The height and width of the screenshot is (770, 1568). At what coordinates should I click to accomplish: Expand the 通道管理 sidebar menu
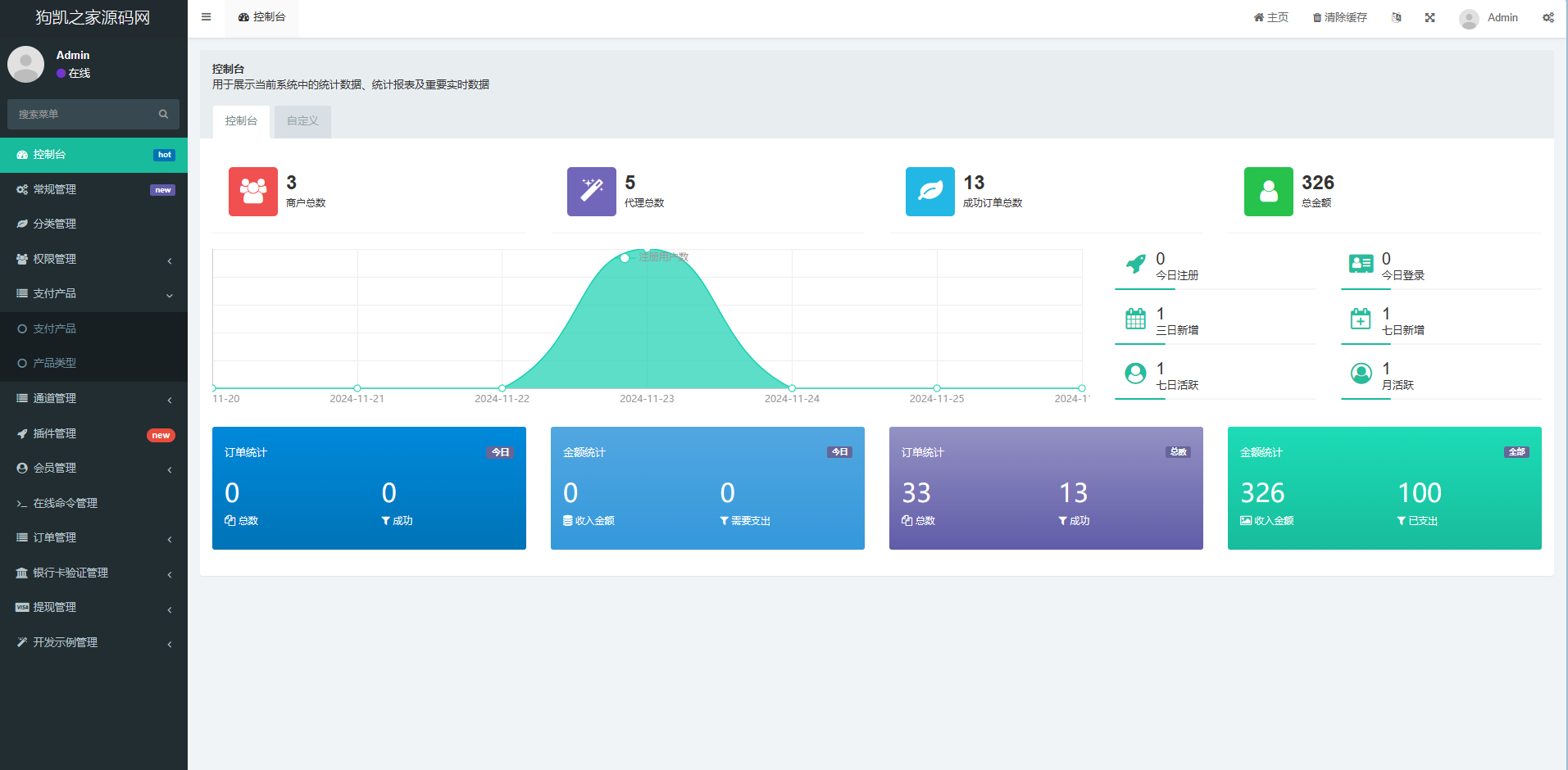tap(93, 398)
